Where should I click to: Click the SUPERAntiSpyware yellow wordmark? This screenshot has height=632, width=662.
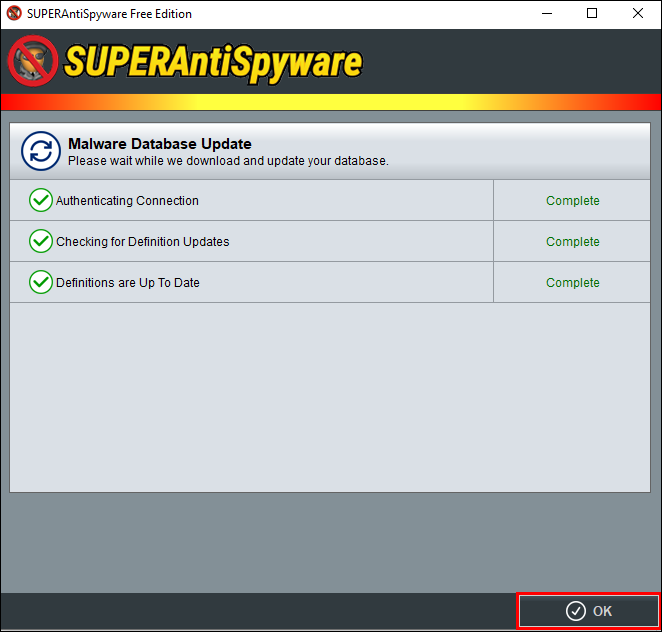tap(213, 62)
